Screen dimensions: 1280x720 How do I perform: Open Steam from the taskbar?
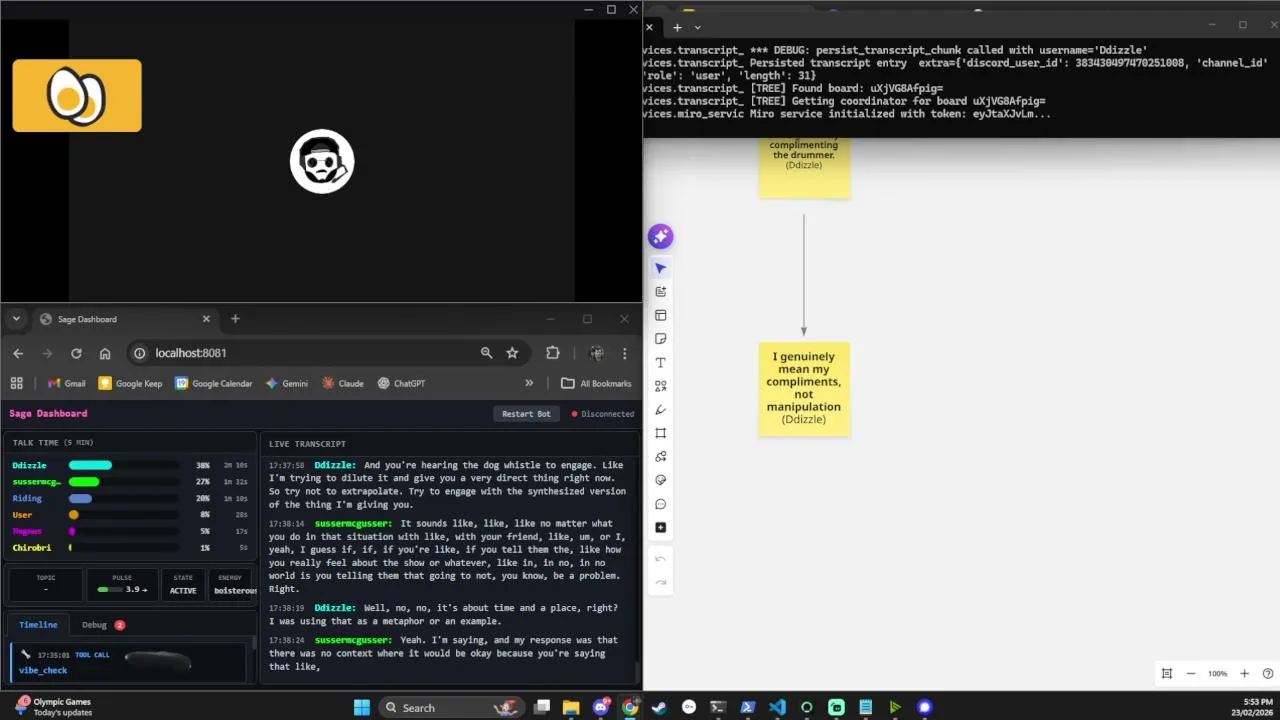point(659,707)
